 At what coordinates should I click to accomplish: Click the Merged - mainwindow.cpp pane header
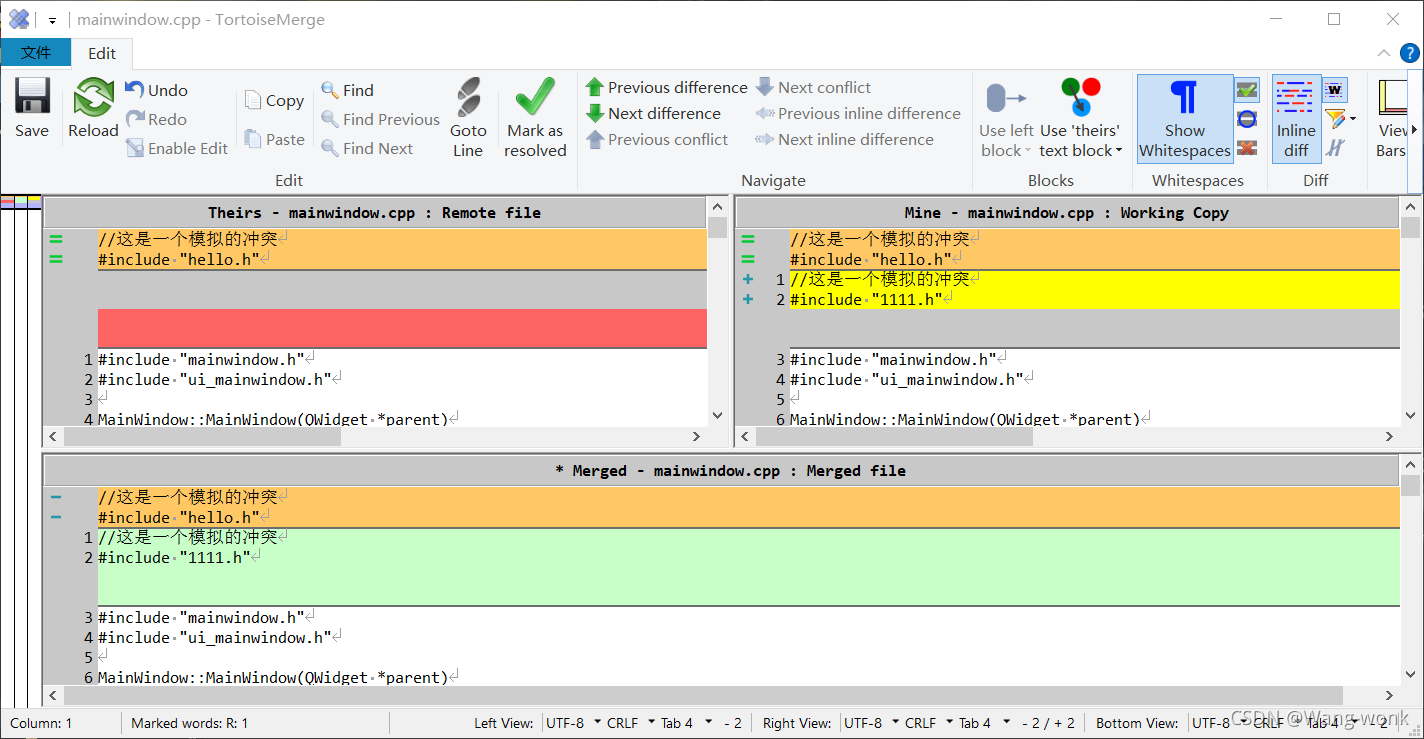[721, 470]
